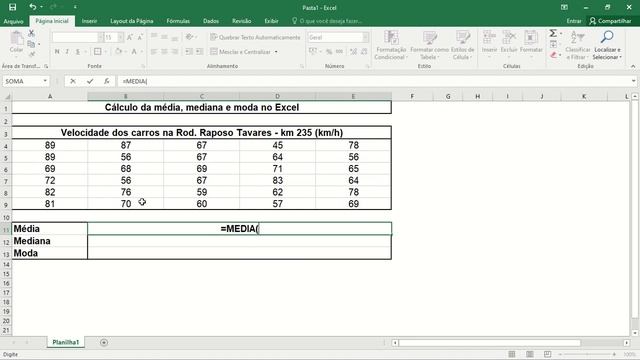Image resolution: width=640 pixels, height=360 pixels.
Task: Switch to the Fórmulas tab
Action: [x=178, y=21]
